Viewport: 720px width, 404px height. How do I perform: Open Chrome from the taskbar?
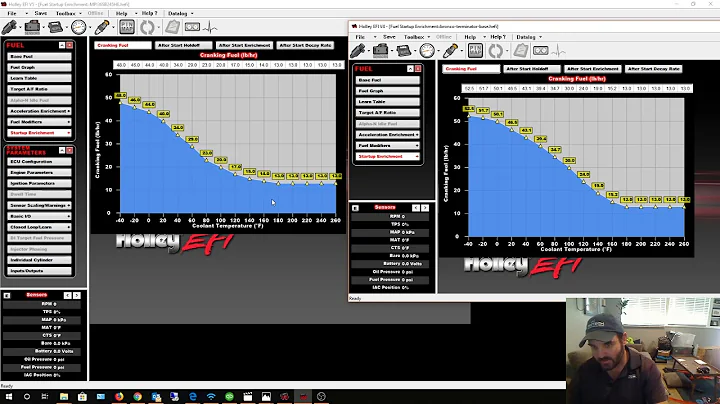point(137,397)
